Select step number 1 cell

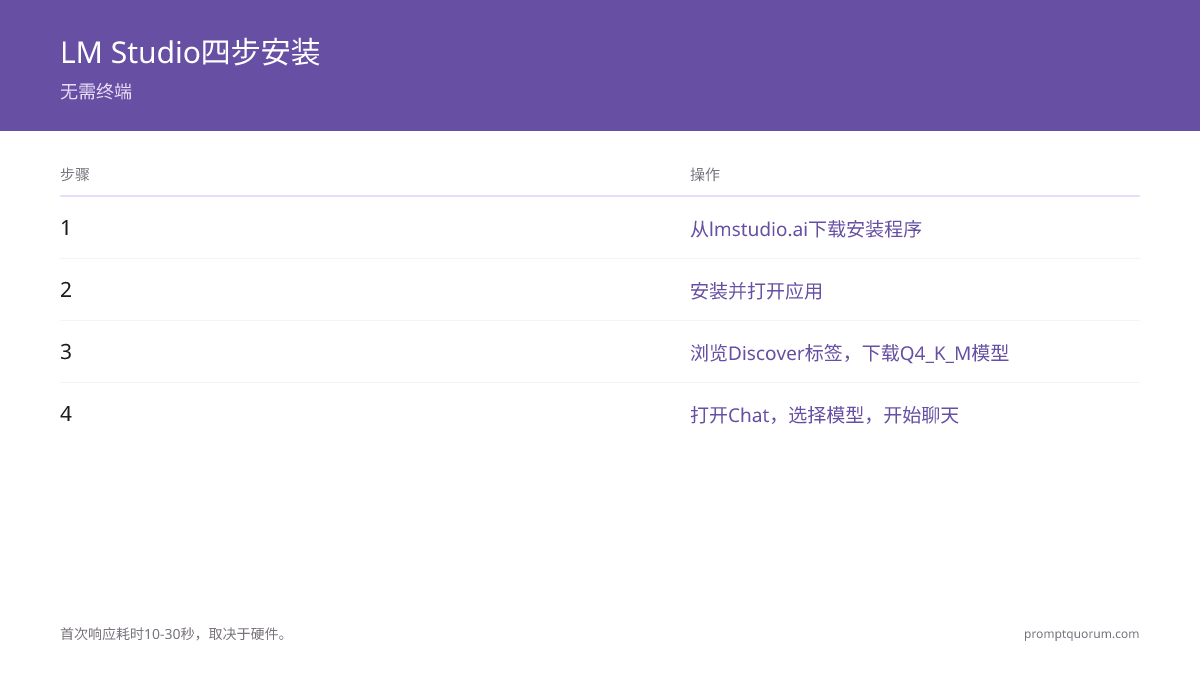click(66, 228)
